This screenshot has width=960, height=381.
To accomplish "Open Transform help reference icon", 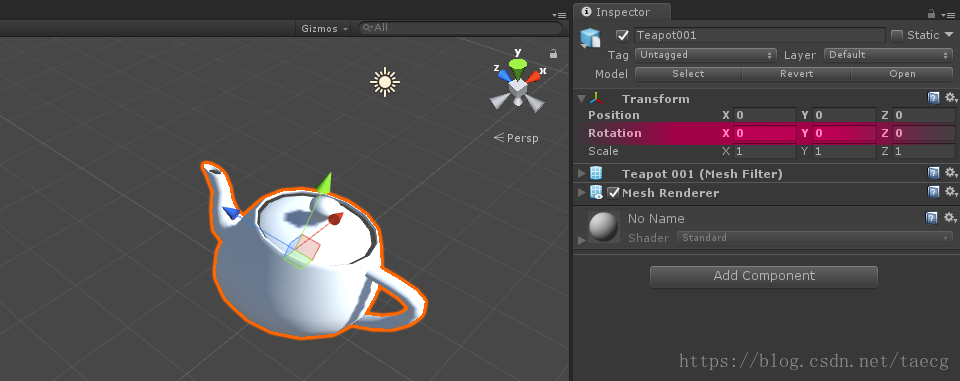I will (934, 98).
